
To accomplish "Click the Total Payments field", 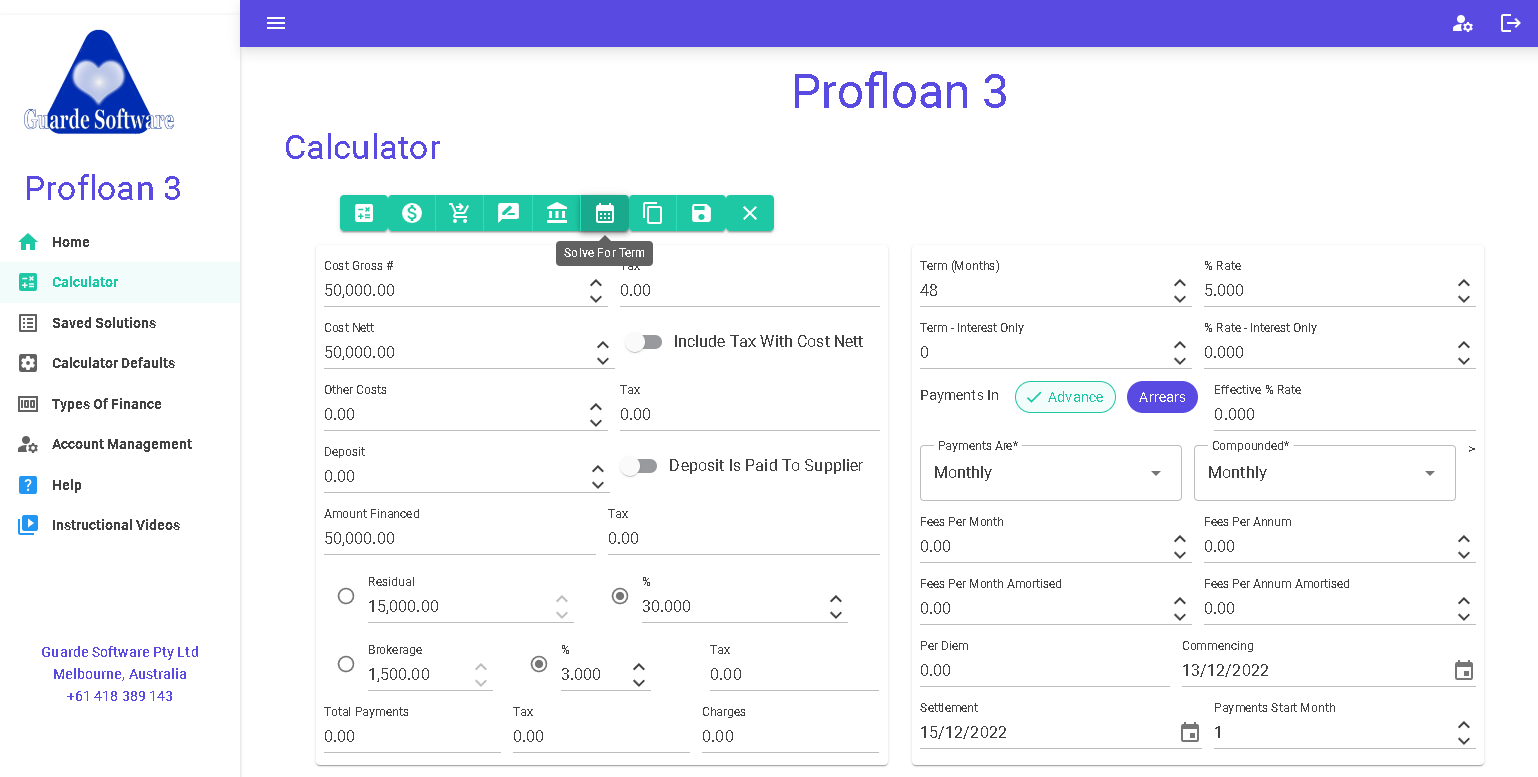I will pos(412,737).
